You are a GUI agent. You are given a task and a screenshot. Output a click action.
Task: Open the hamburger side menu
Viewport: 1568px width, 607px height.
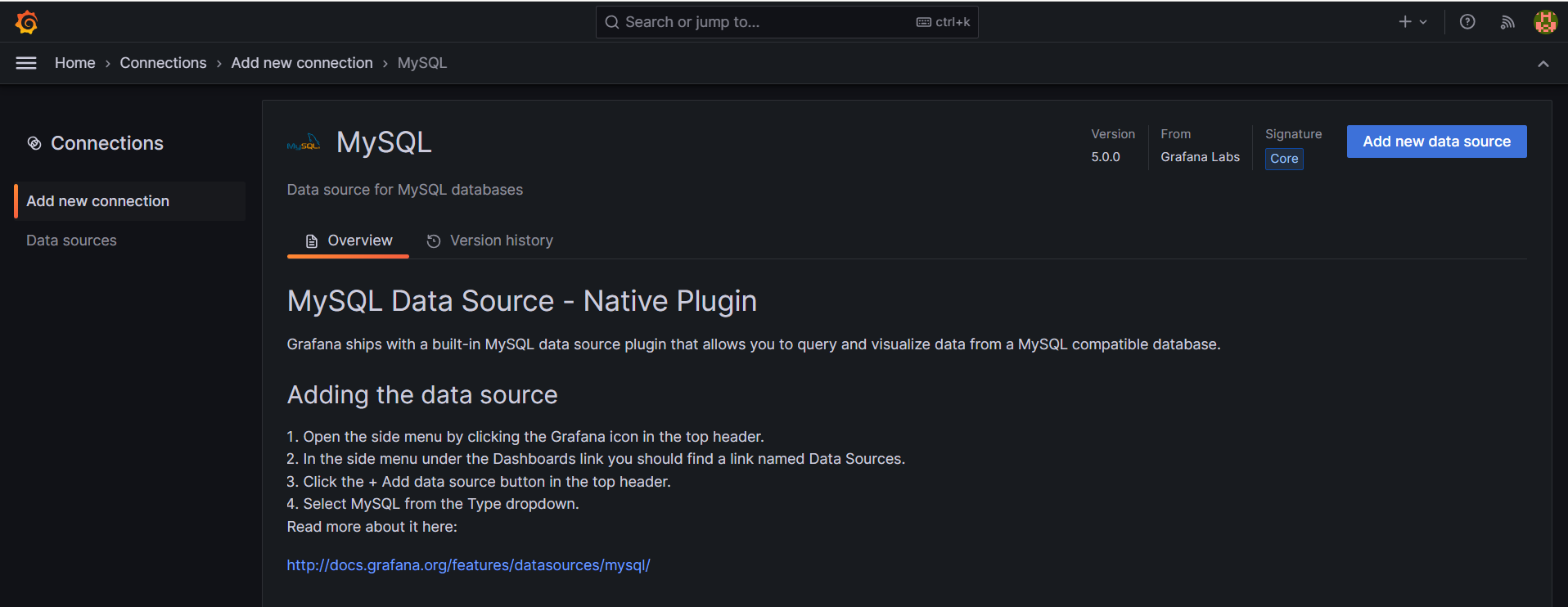coord(26,63)
